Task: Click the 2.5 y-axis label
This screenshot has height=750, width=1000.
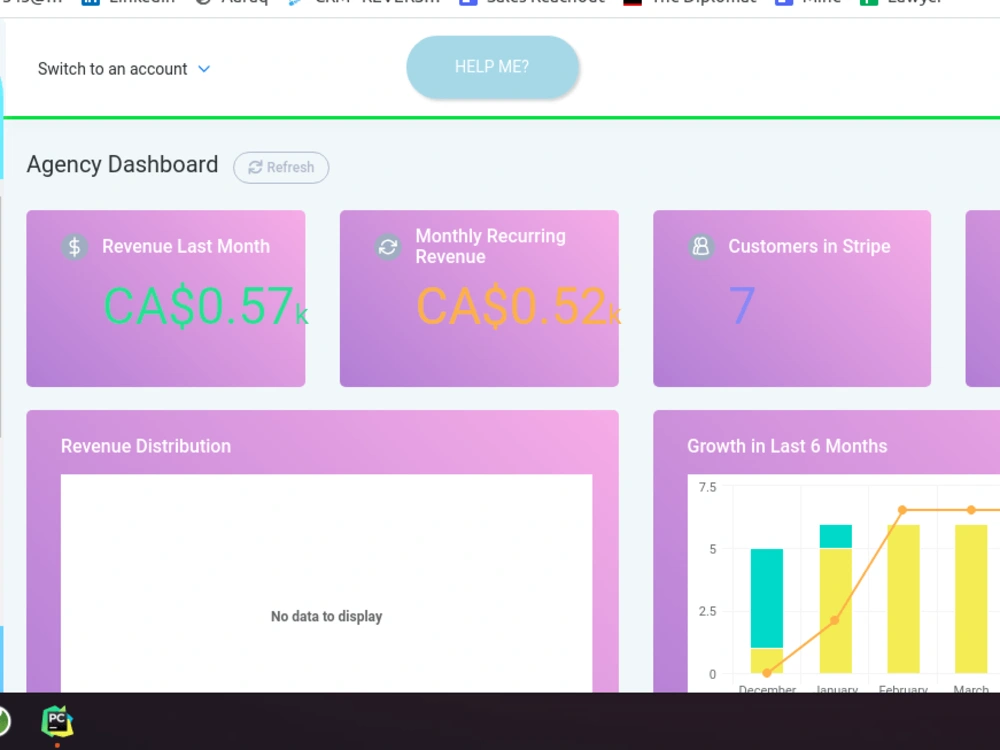Action: [707, 612]
